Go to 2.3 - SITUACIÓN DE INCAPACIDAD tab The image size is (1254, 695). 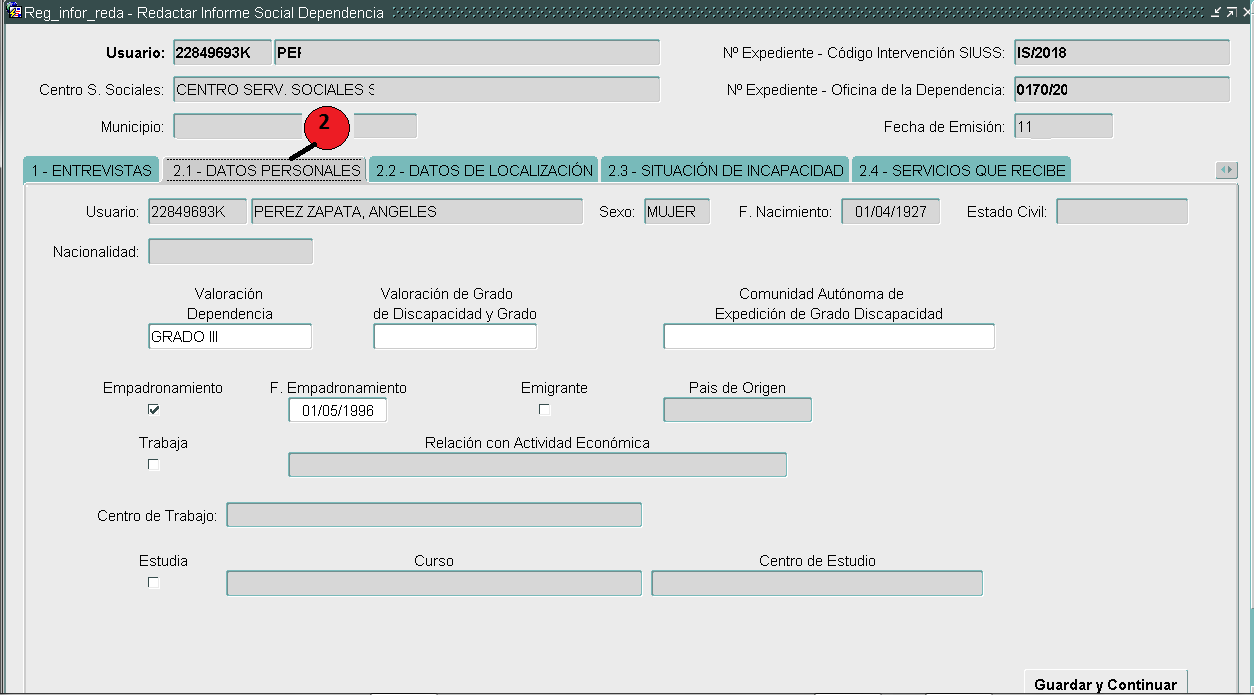pyautogui.click(x=725, y=171)
